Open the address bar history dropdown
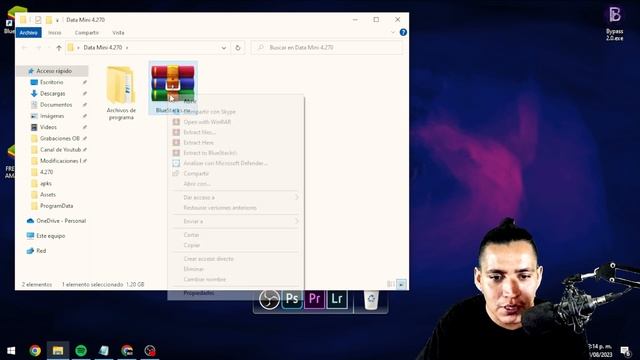Image resolution: width=640 pixels, height=360 pixels. (x=224, y=48)
